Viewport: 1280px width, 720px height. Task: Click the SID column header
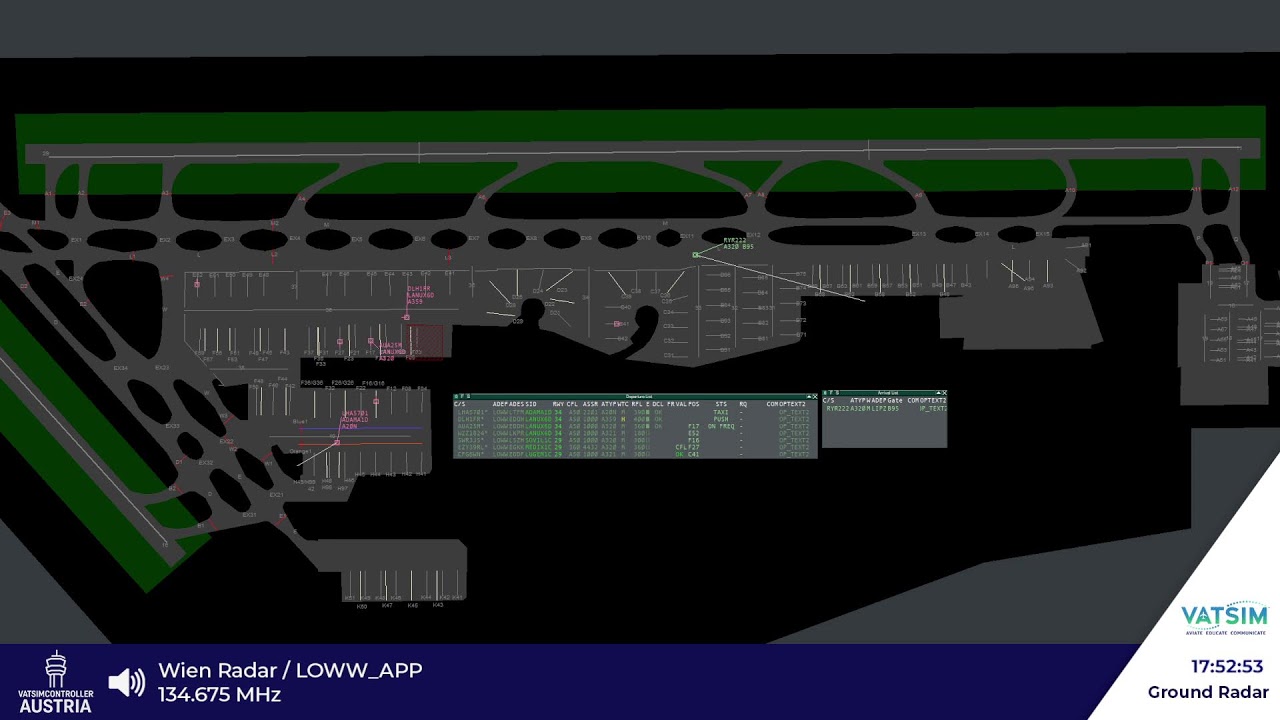click(x=531, y=404)
